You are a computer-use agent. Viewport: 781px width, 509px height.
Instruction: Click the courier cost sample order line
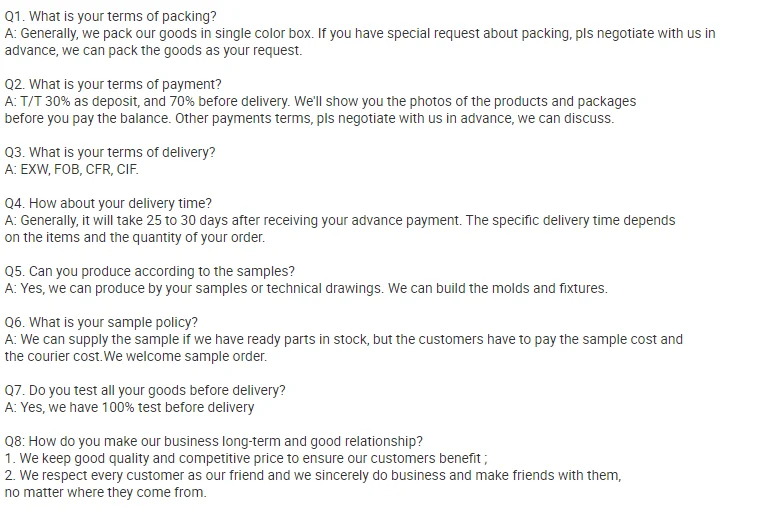click(x=136, y=356)
